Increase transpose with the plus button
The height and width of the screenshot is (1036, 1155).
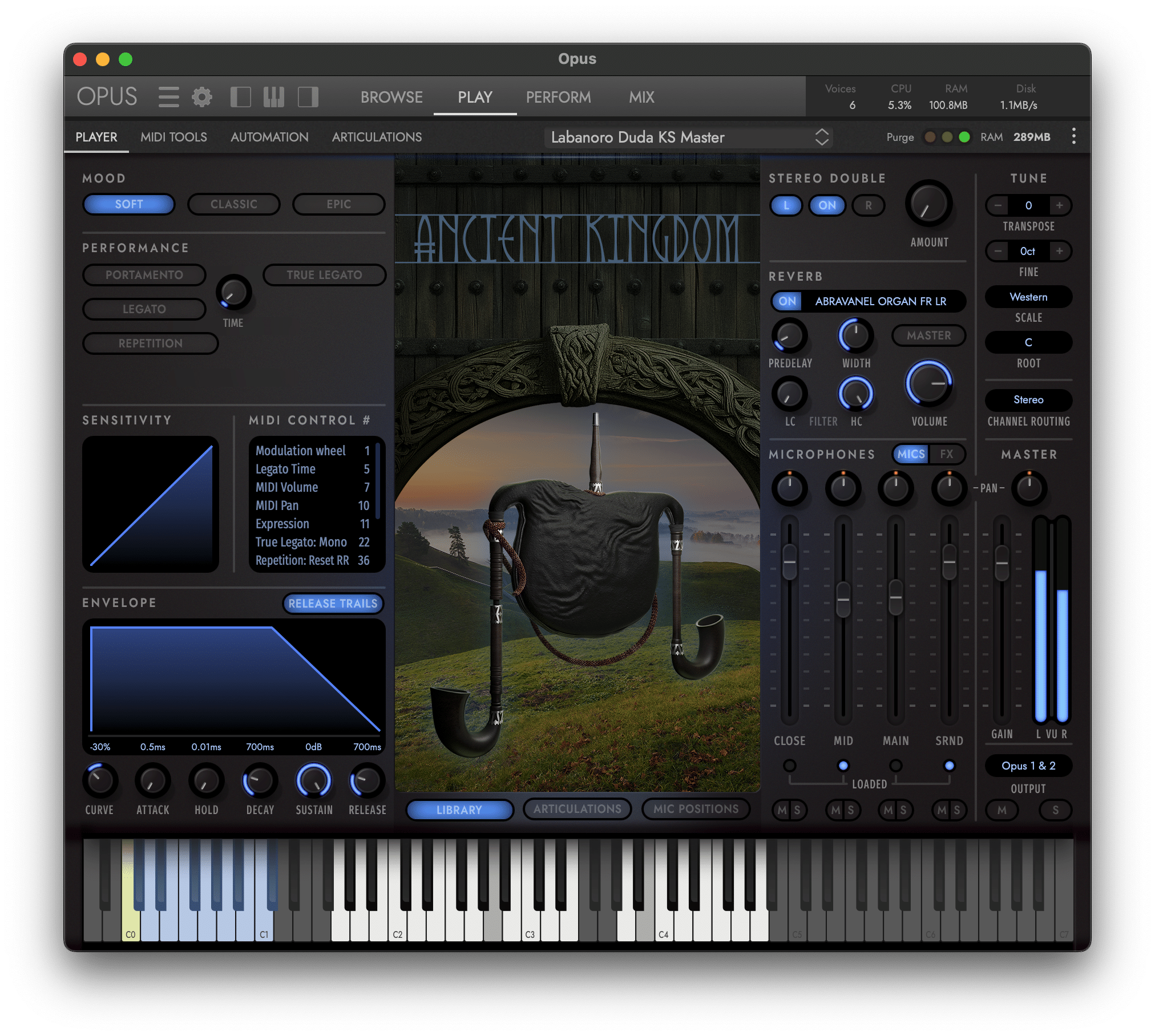[x=1059, y=205]
